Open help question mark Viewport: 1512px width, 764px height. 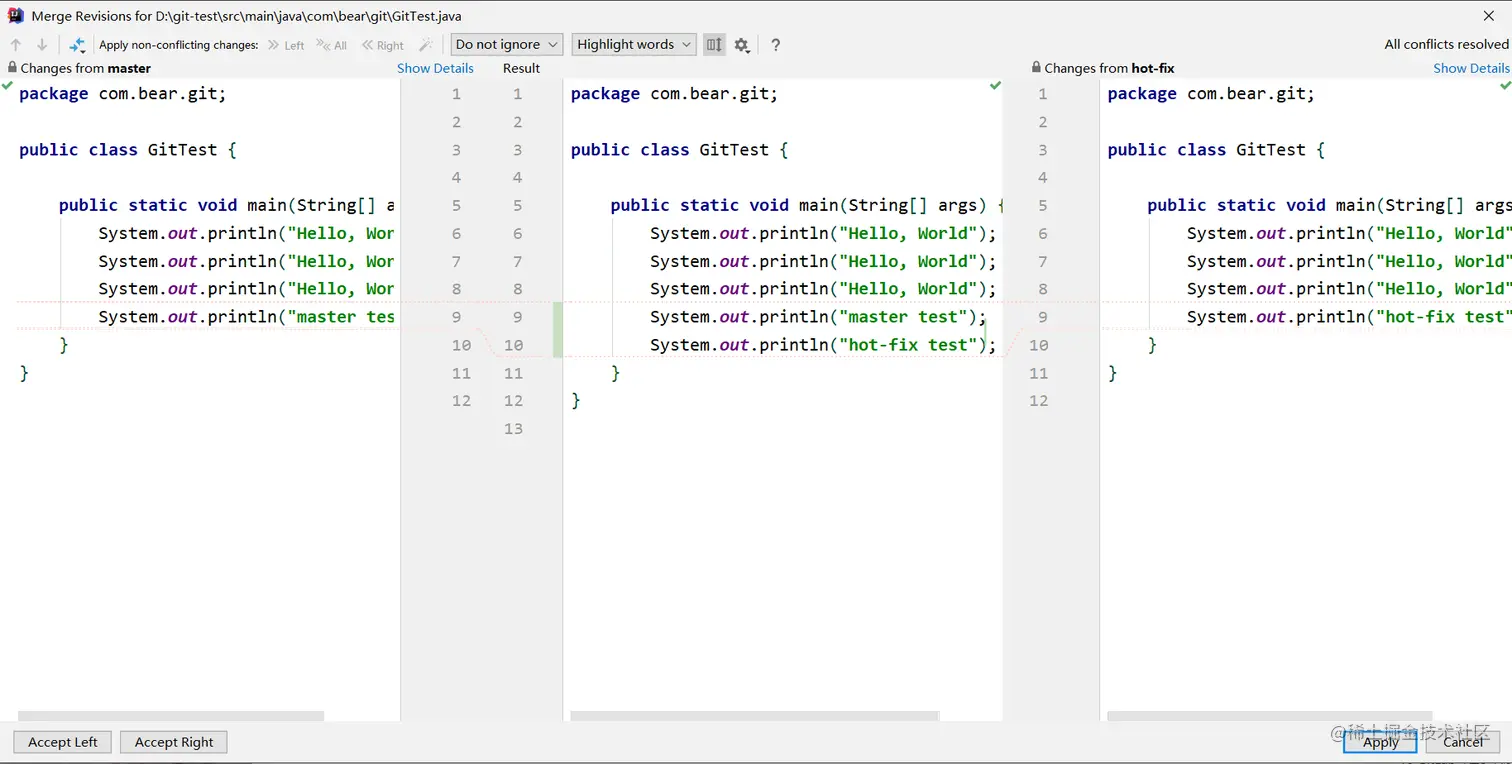[775, 45]
